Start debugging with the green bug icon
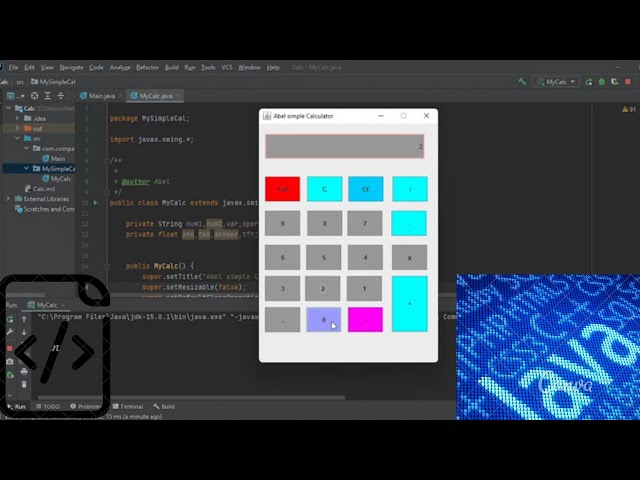Screen dimensions: 640x480 pyautogui.click(x=602, y=82)
